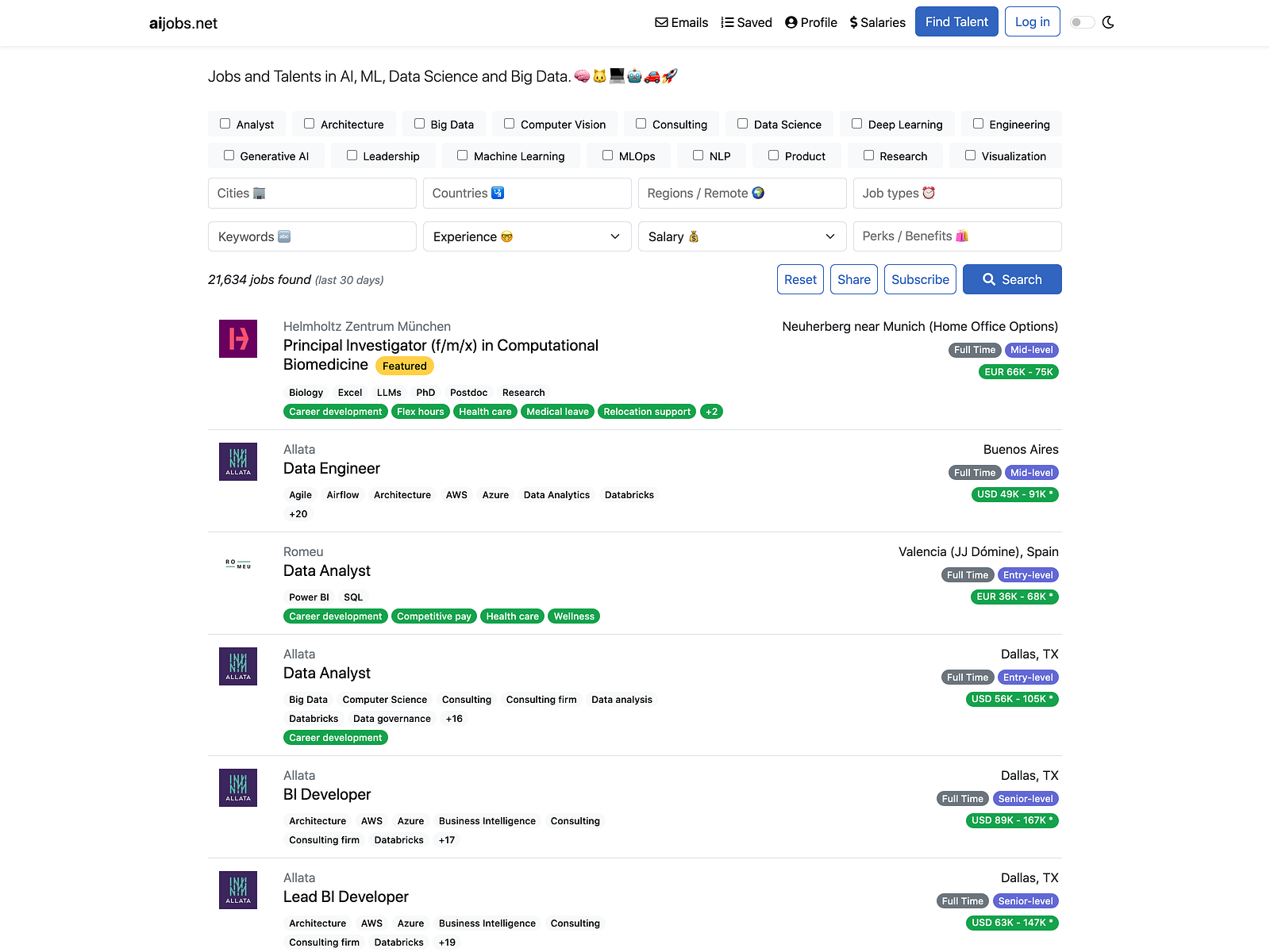
Task: Click the Featured badge
Action: click(x=405, y=366)
